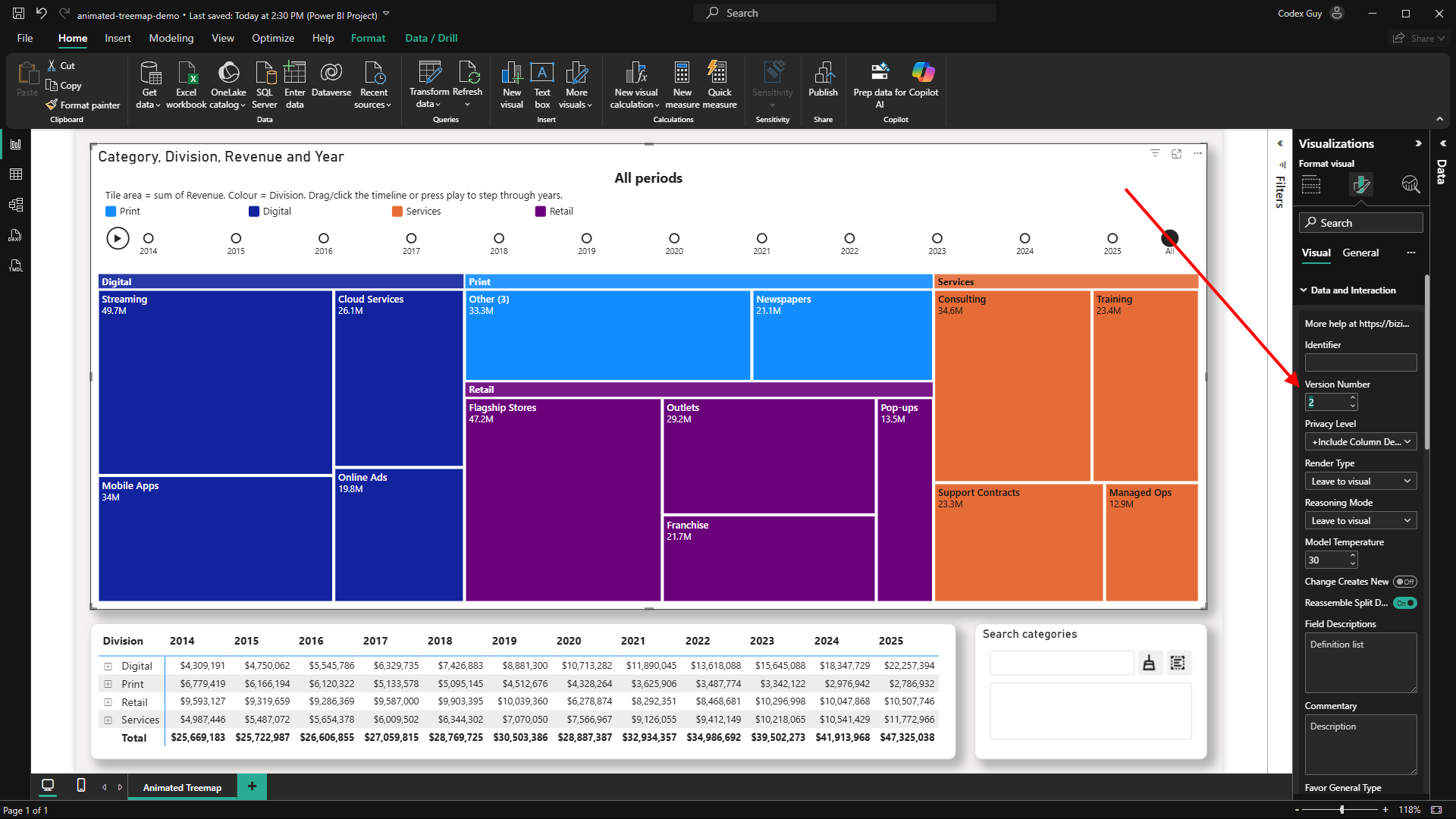Open DAX query view in left sidebar
Image resolution: width=1456 pixels, height=819 pixels.
tap(16, 235)
